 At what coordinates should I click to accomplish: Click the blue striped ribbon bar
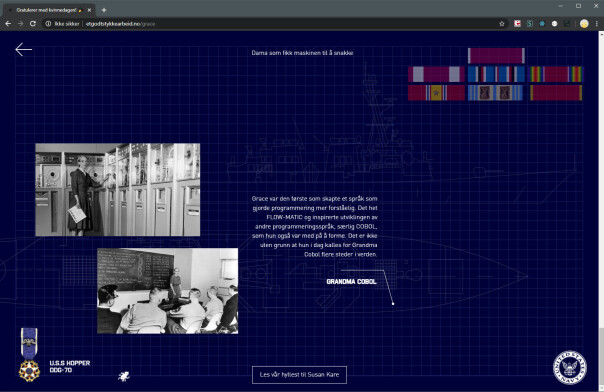point(496,74)
